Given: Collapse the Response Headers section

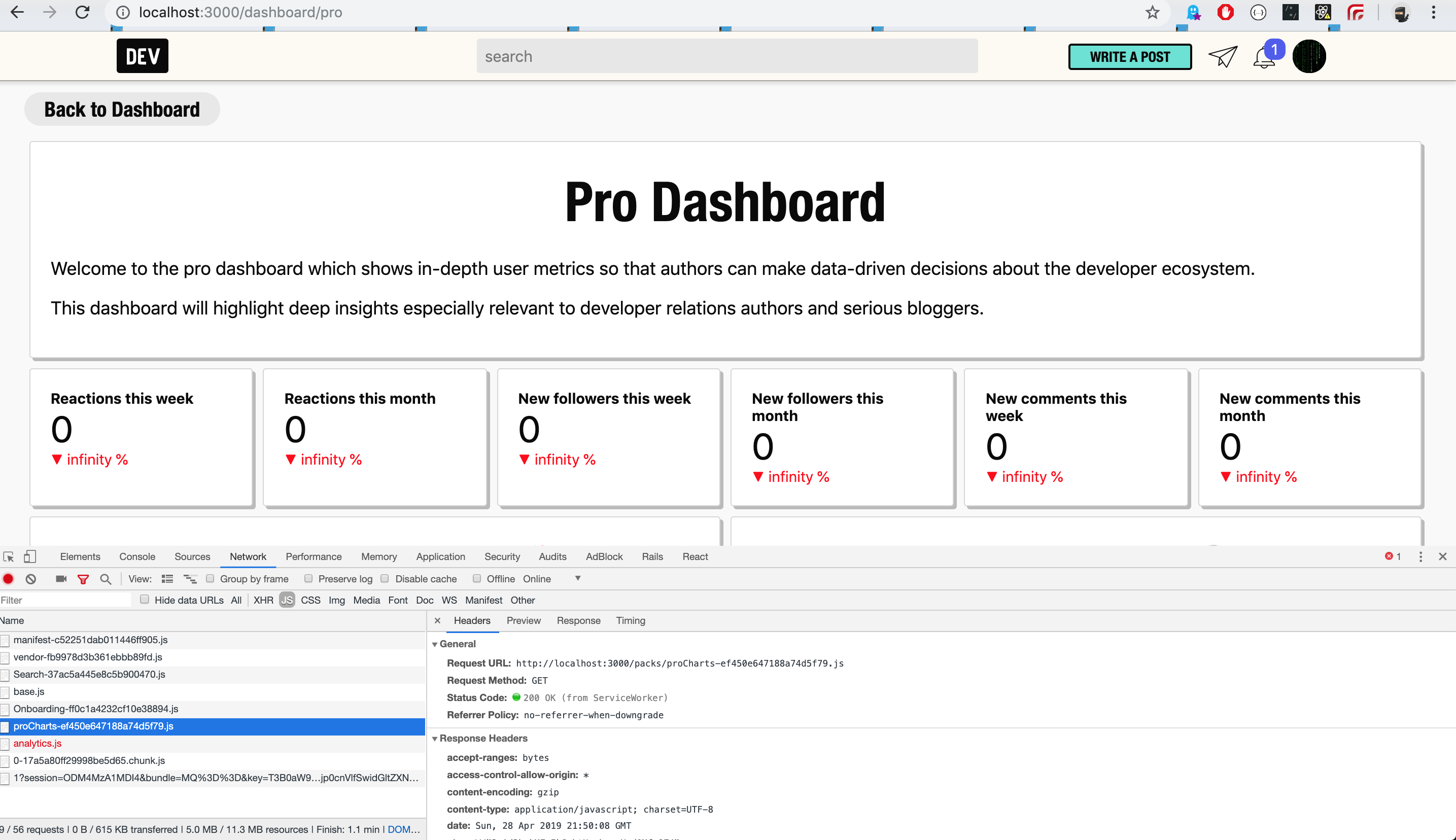Looking at the screenshot, I should pyautogui.click(x=435, y=739).
